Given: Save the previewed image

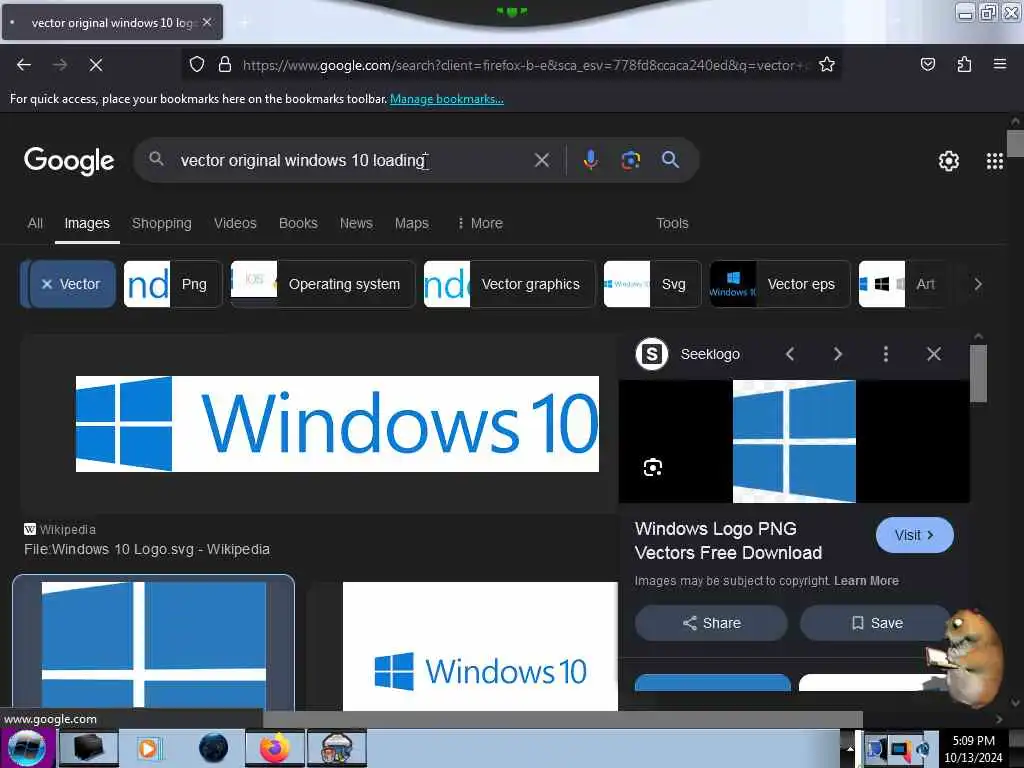Looking at the screenshot, I should coord(876,623).
